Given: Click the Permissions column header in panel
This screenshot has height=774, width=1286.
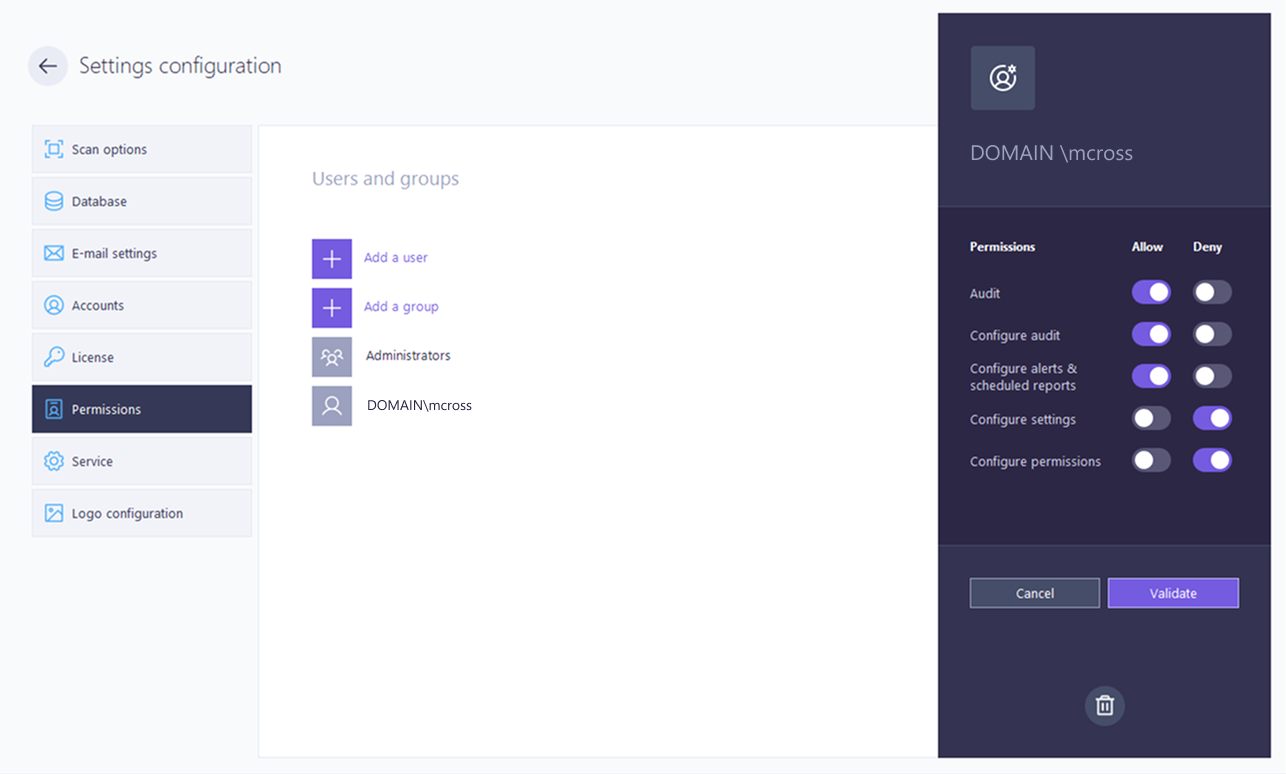Looking at the screenshot, I should pyautogui.click(x=1003, y=247).
